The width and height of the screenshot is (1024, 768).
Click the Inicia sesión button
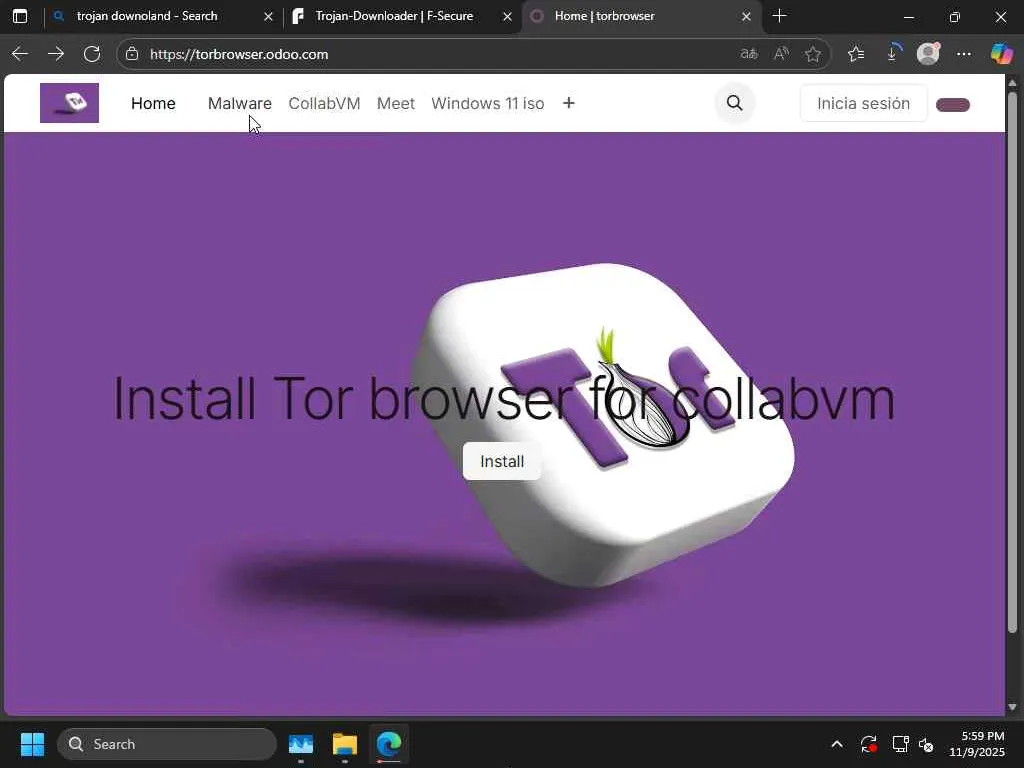[x=863, y=103]
